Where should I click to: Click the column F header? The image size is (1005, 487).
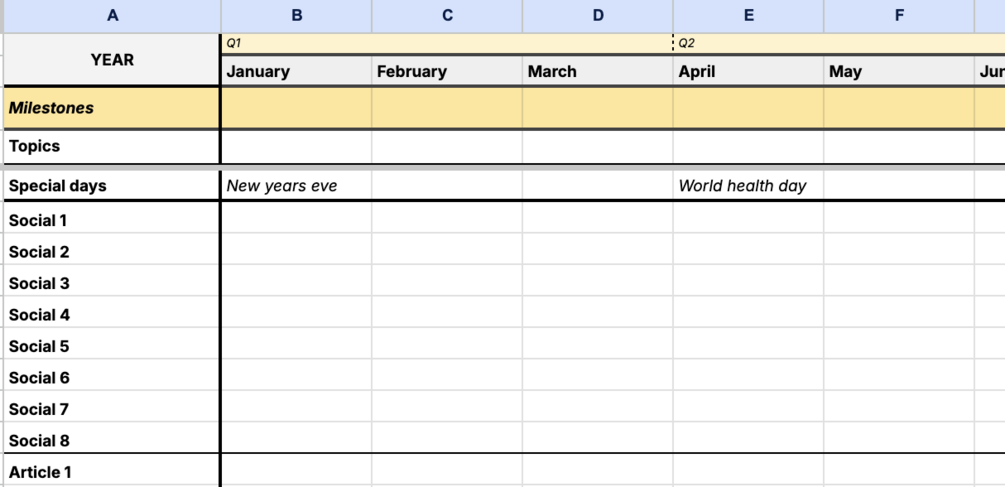coord(899,15)
